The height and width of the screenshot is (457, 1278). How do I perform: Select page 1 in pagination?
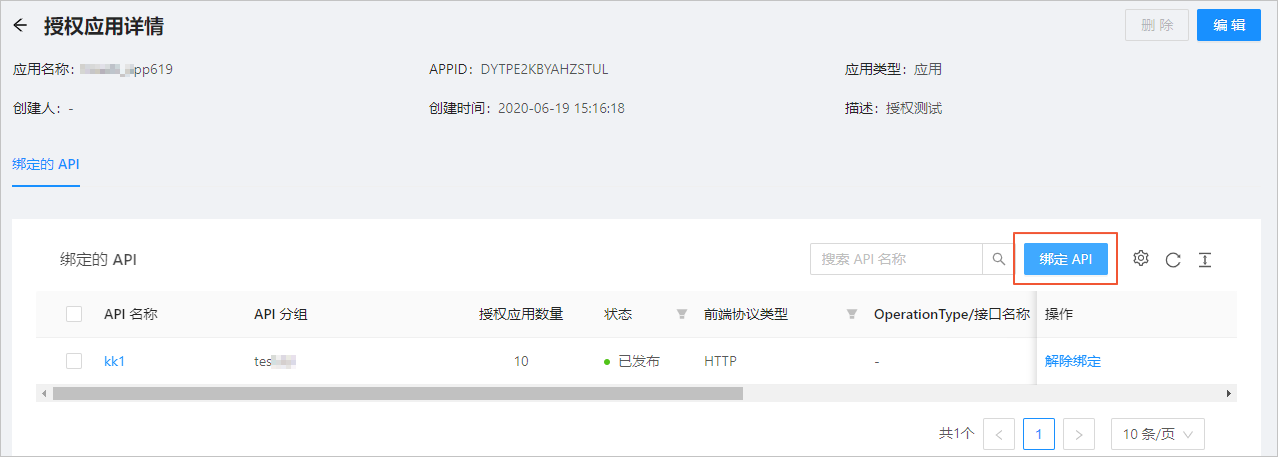tap(1039, 434)
